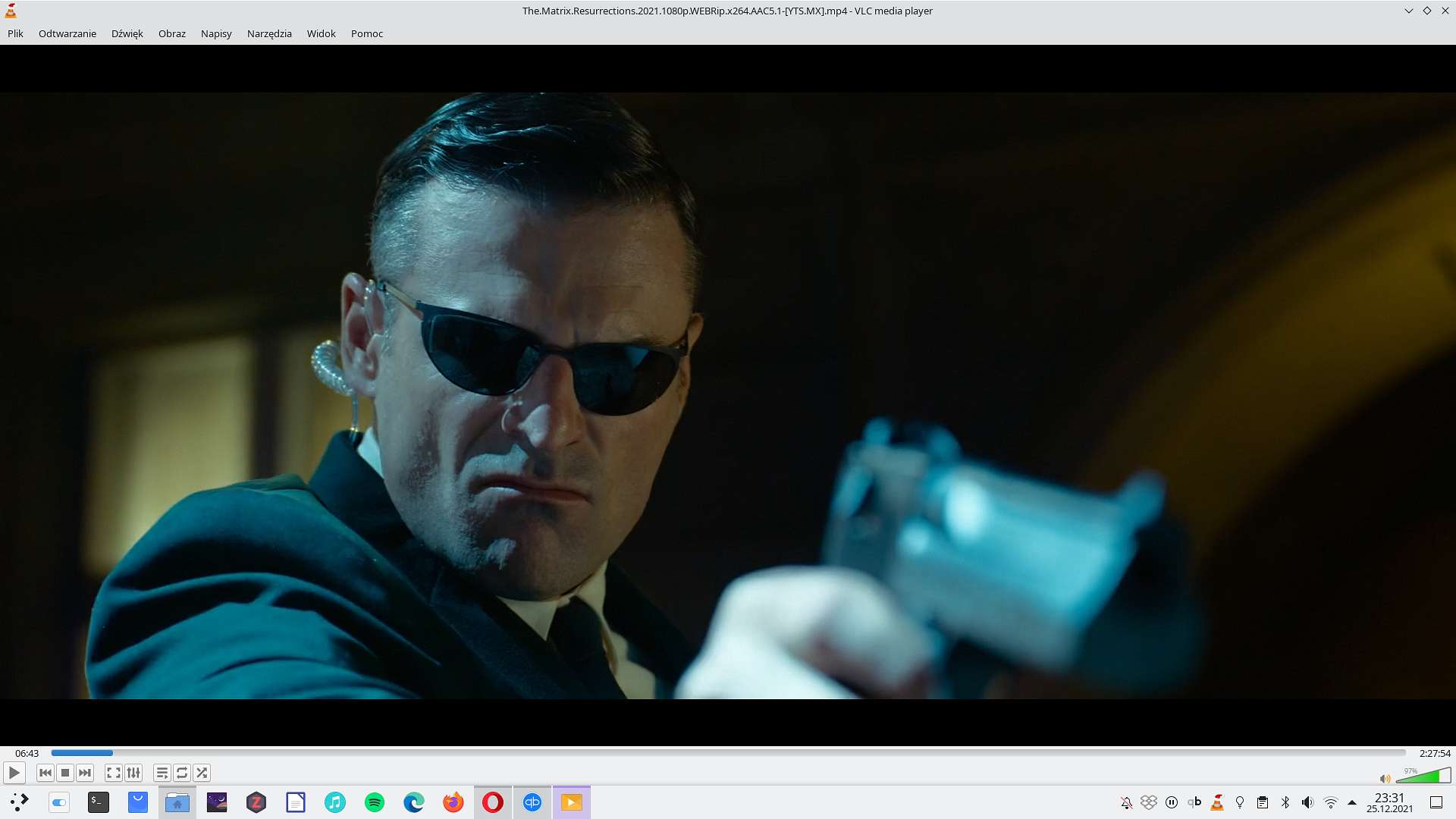Screen dimensions: 1456x819
Task: Open the lightbulb brightness tray icon
Action: pos(1240,802)
